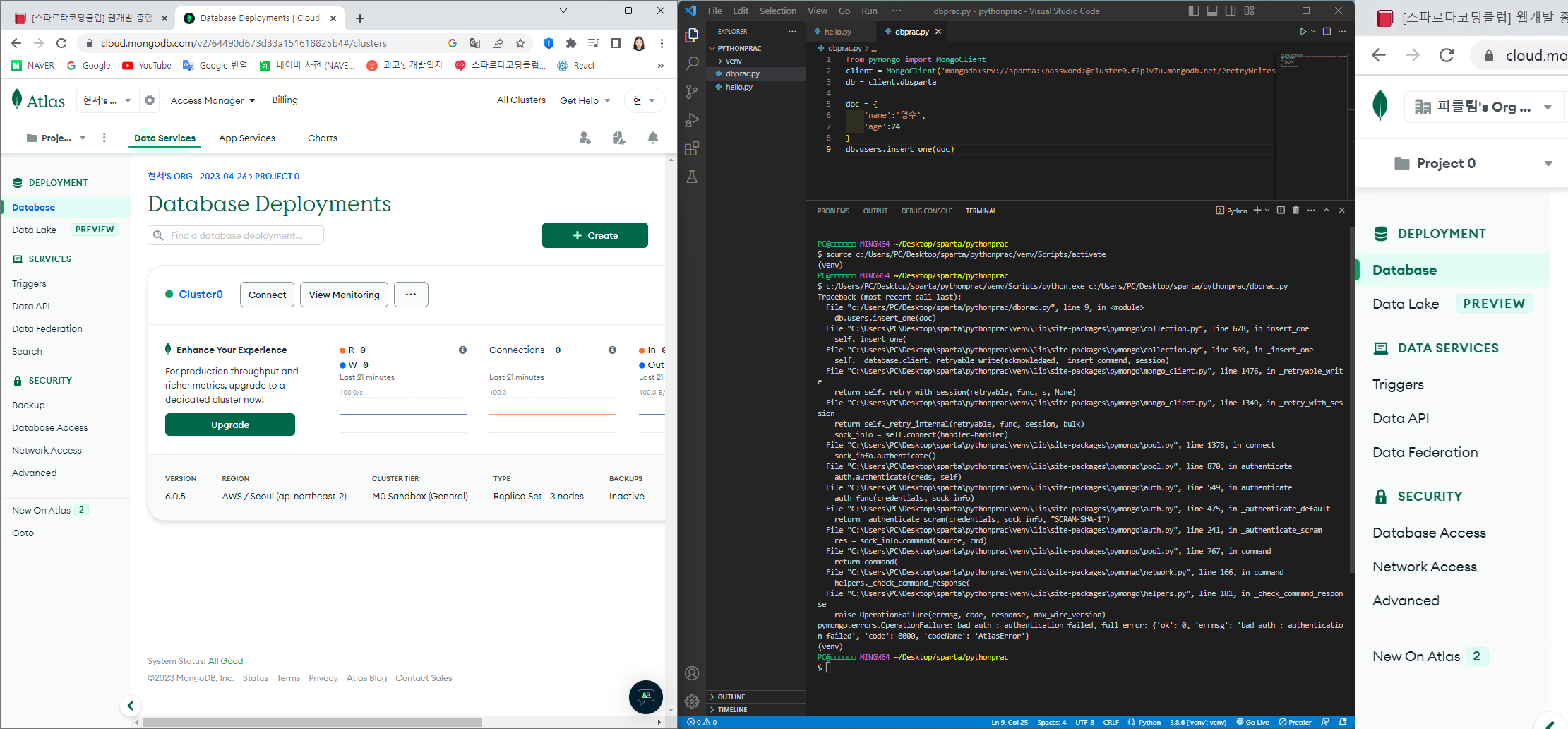The width and height of the screenshot is (1568, 729).
Task: Reload the page in the left Chrome window
Action: (x=61, y=43)
